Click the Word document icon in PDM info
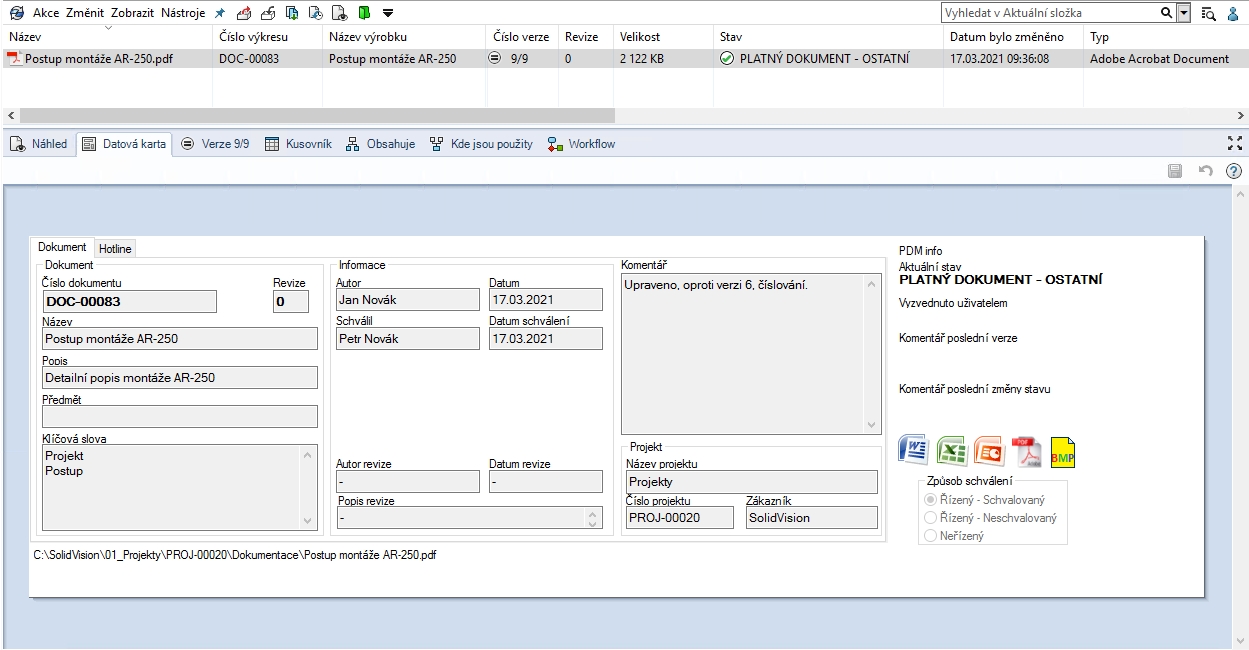This screenshot has width=1249, height=650. (x=914, y=451)
